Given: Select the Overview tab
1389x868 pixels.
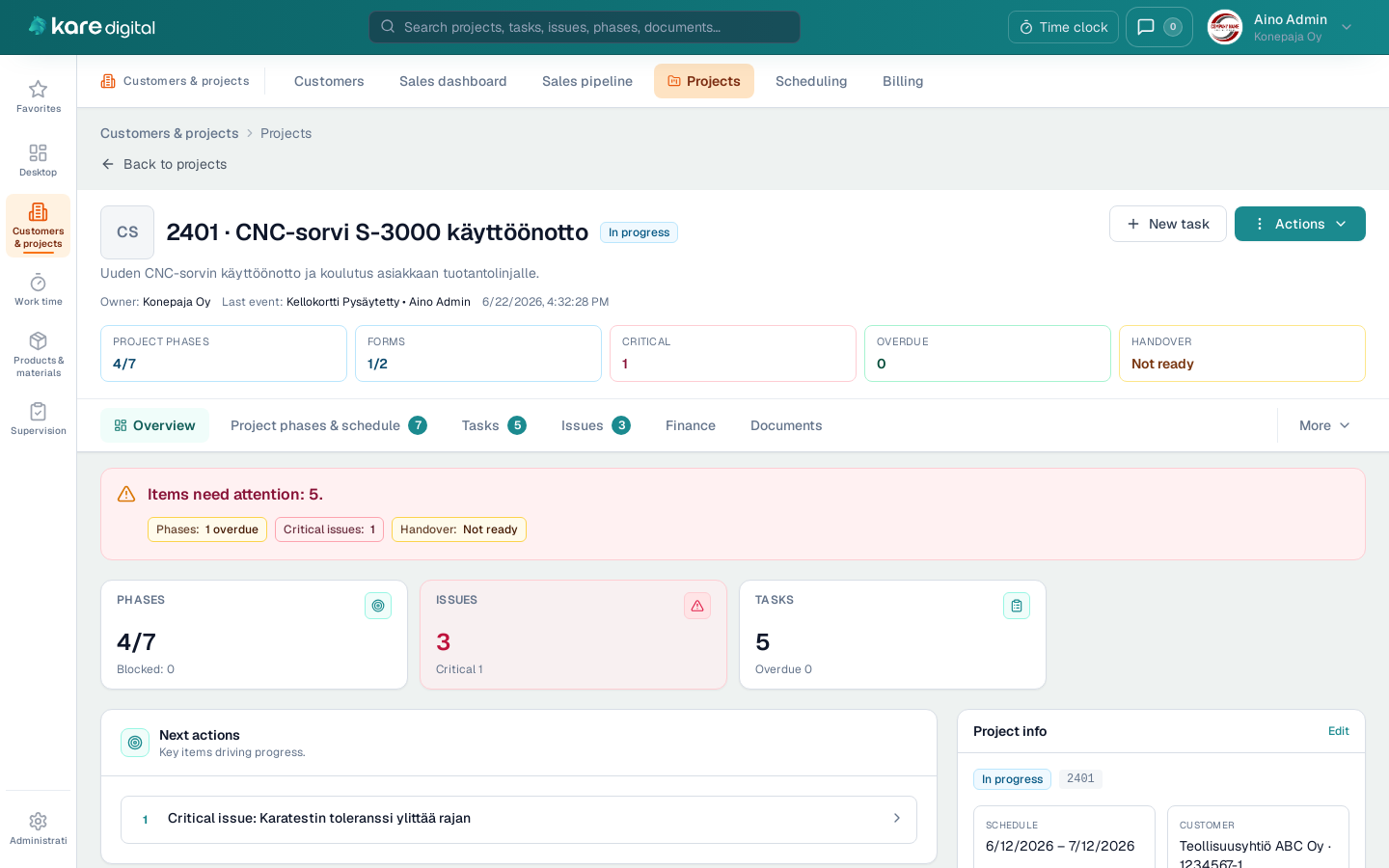Looking at the screenshot, I should (154, 425).
